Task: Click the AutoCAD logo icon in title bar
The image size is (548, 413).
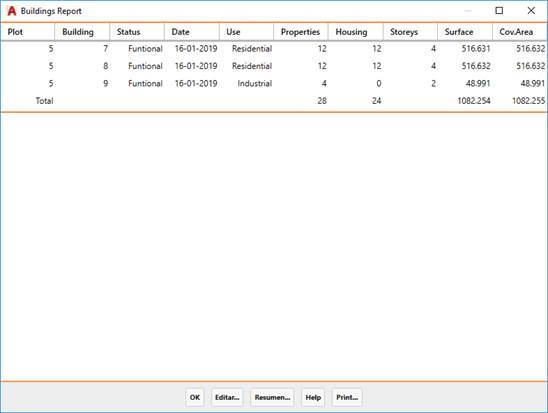Action: [x=12, y=11]
